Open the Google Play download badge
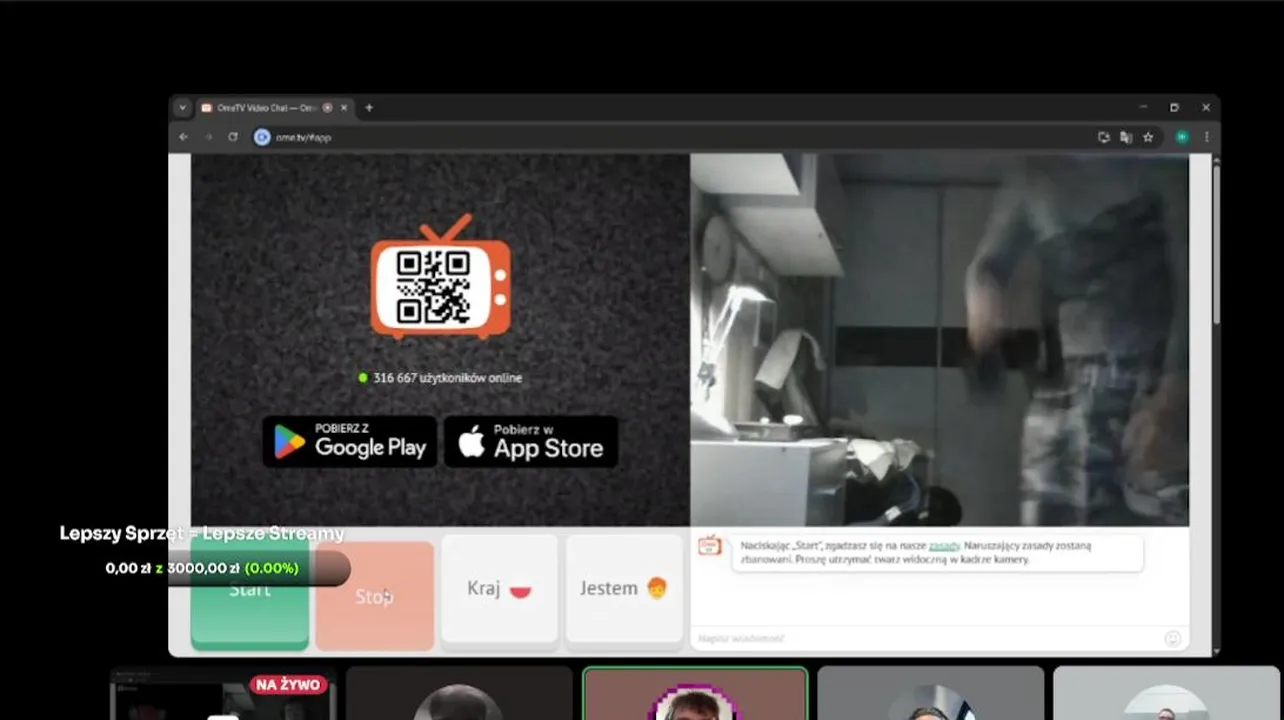 coord(350,441)
